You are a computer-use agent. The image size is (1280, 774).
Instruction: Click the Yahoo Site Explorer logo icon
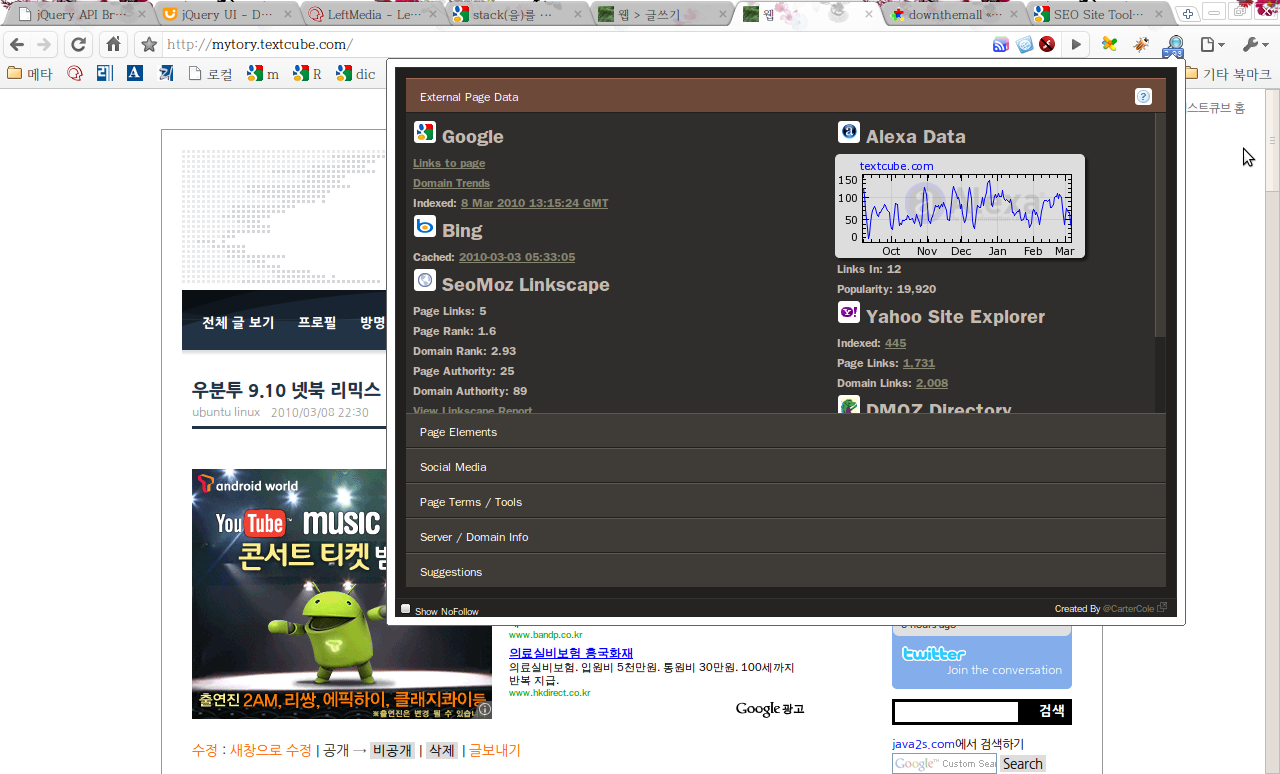tap(849, 312)
